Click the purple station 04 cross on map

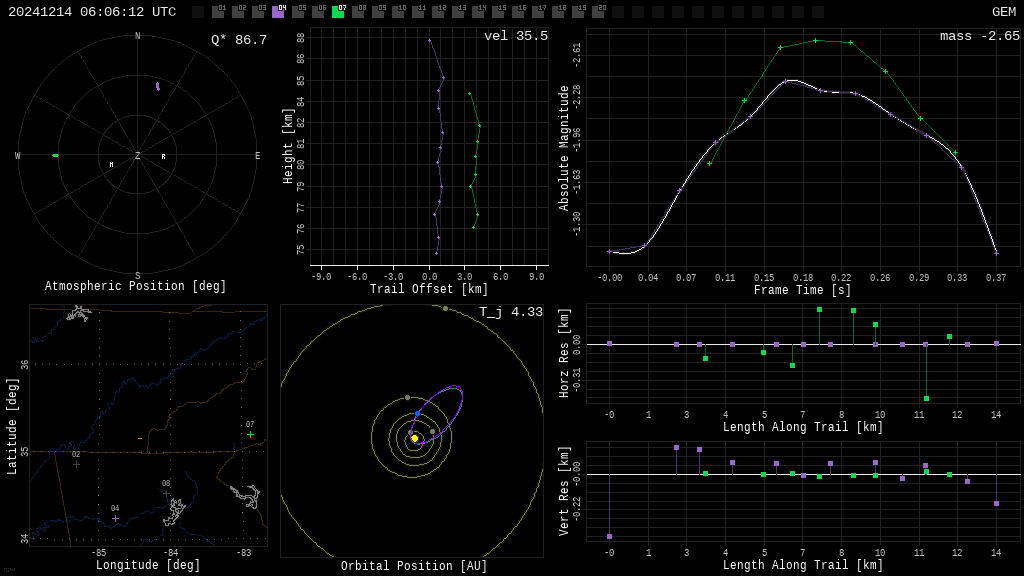pos(115,518)
